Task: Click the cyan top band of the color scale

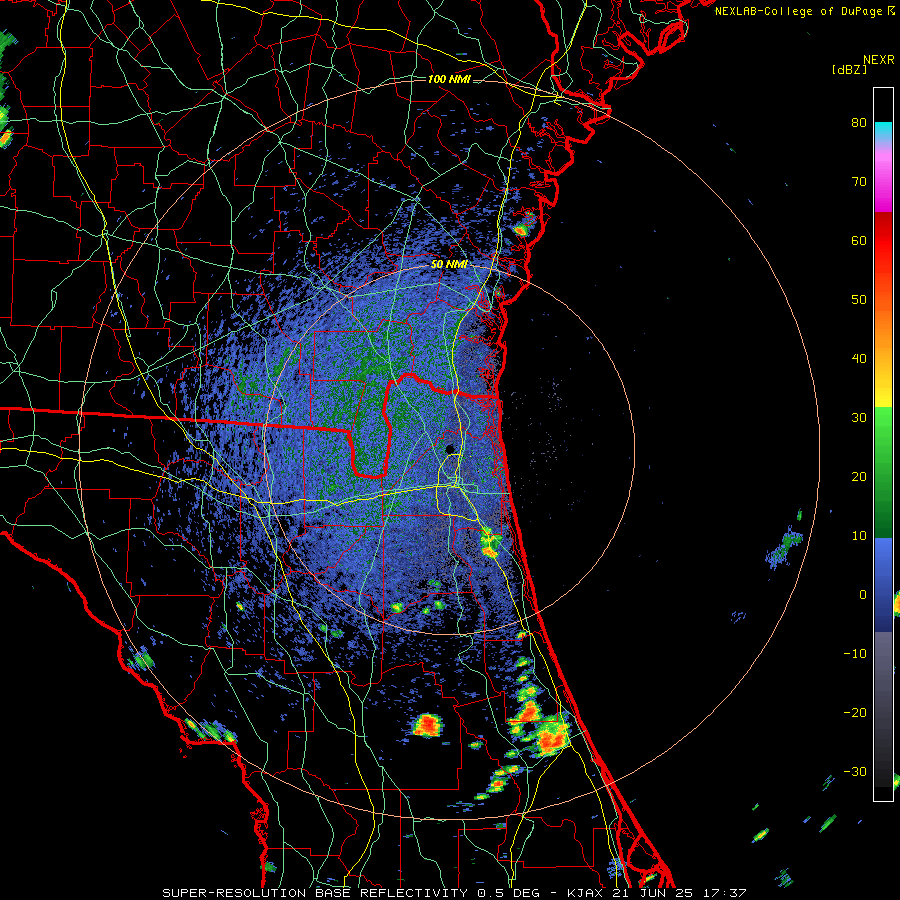Action: click(883, 133)
